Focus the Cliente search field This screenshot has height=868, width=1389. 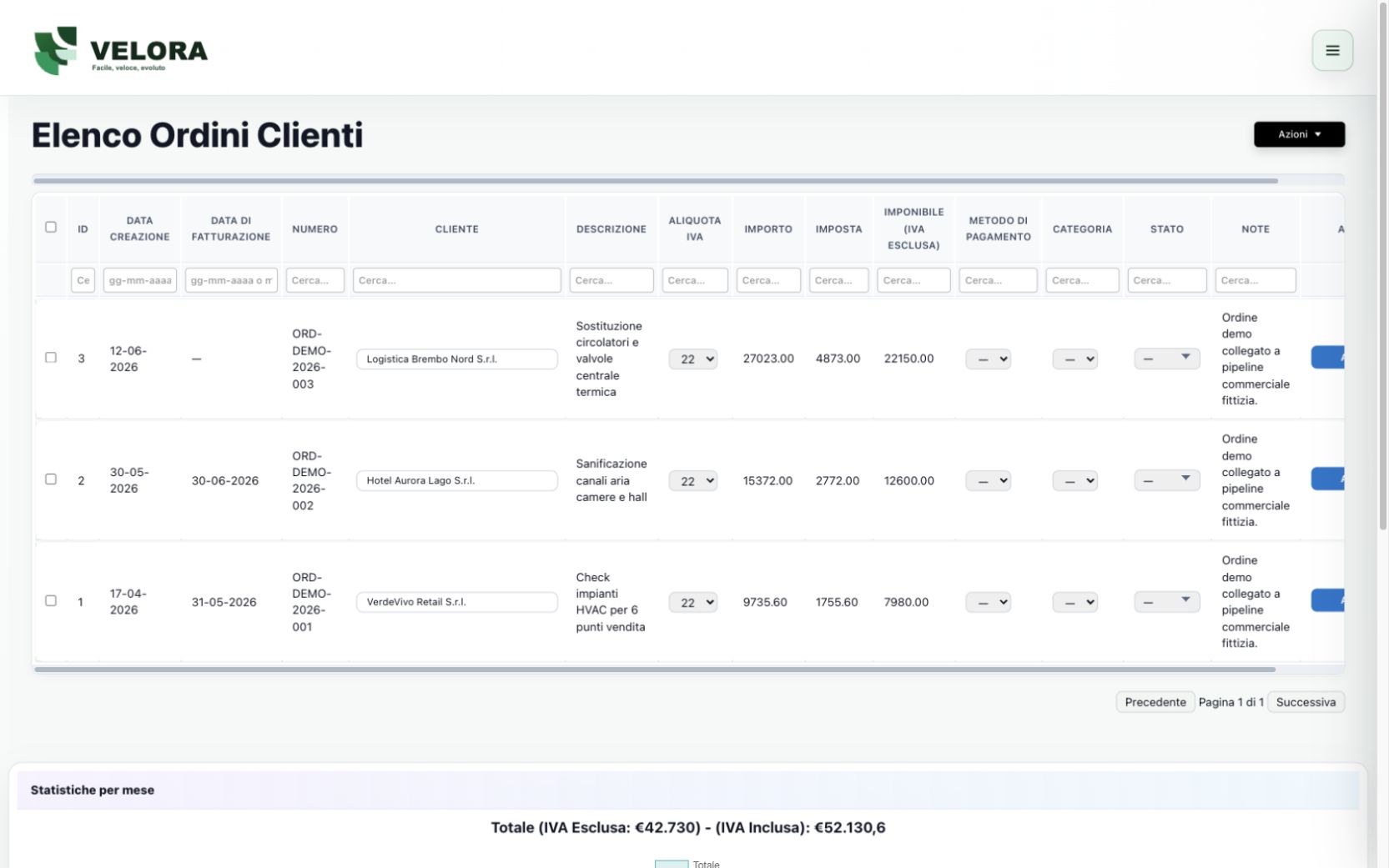pos(457,280)
